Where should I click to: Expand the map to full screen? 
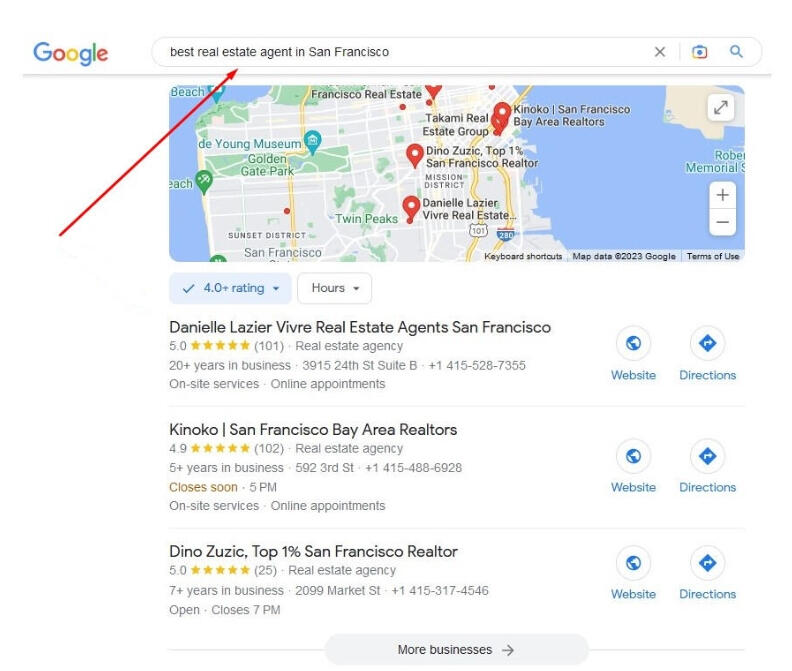[x=721, y=107]
